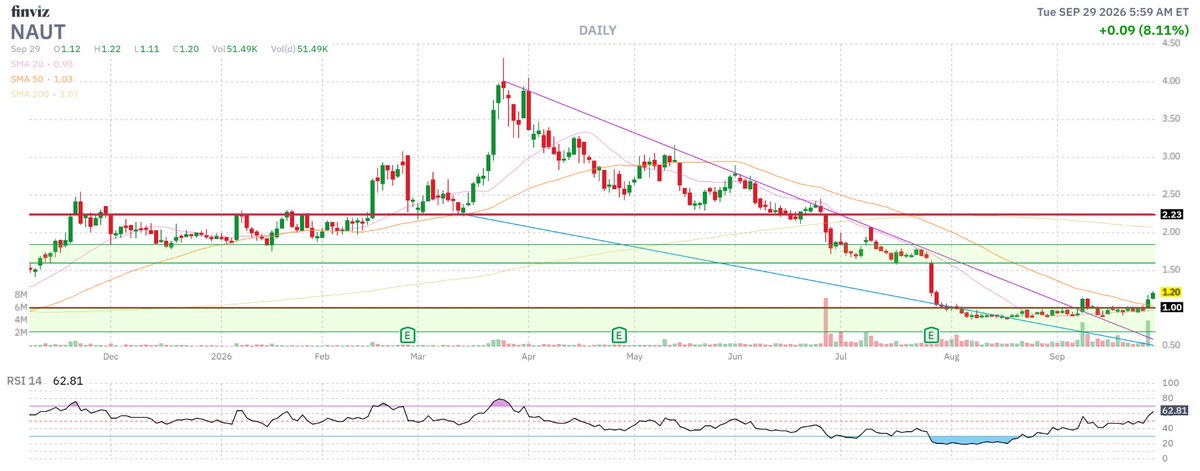
Task: Click the earnings E marker near August
Action: coord(932,333)
